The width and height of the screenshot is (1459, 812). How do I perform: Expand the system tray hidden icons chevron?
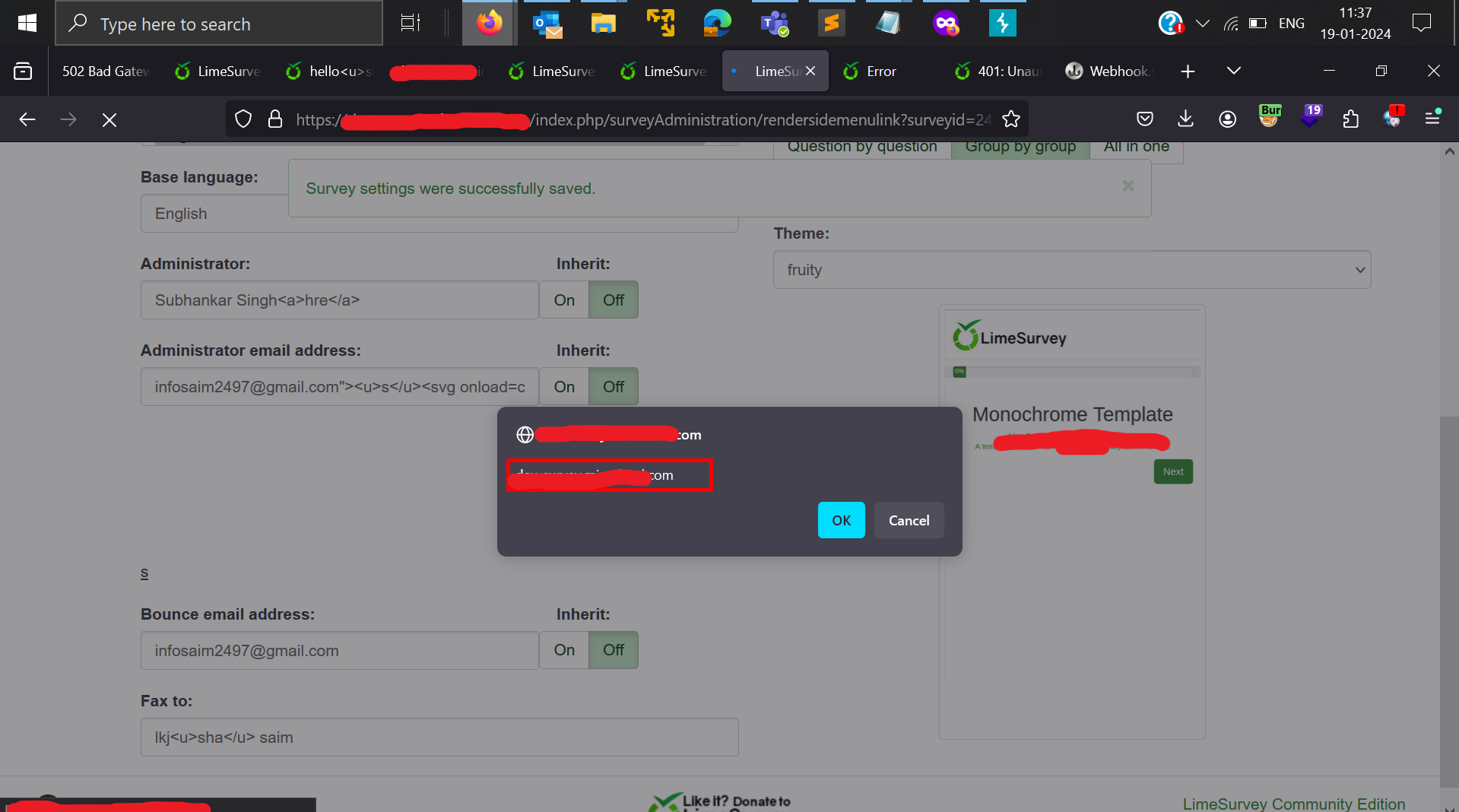coord(1202,24)
